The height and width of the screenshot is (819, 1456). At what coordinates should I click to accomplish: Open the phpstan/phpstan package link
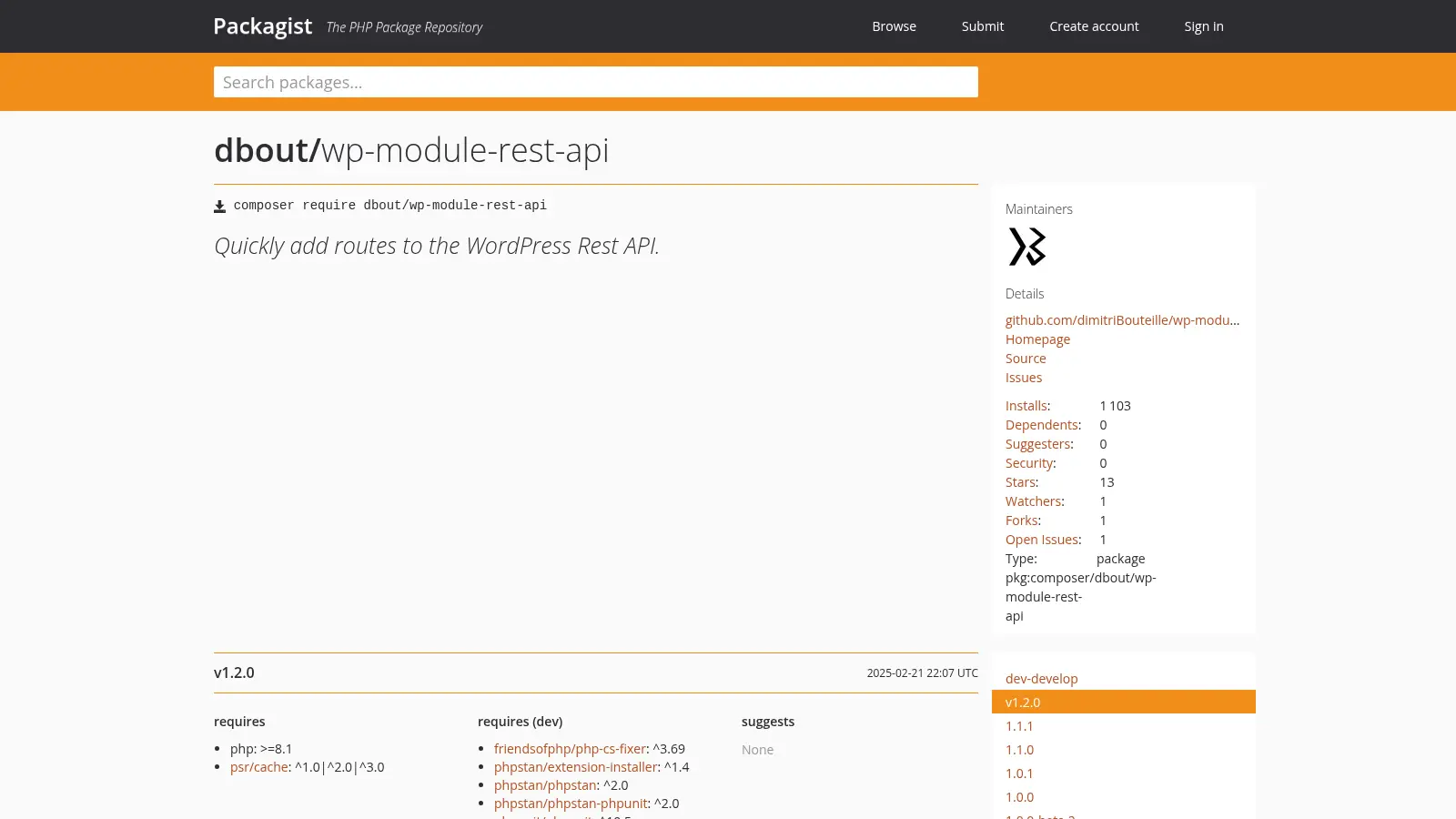point(545,785)
